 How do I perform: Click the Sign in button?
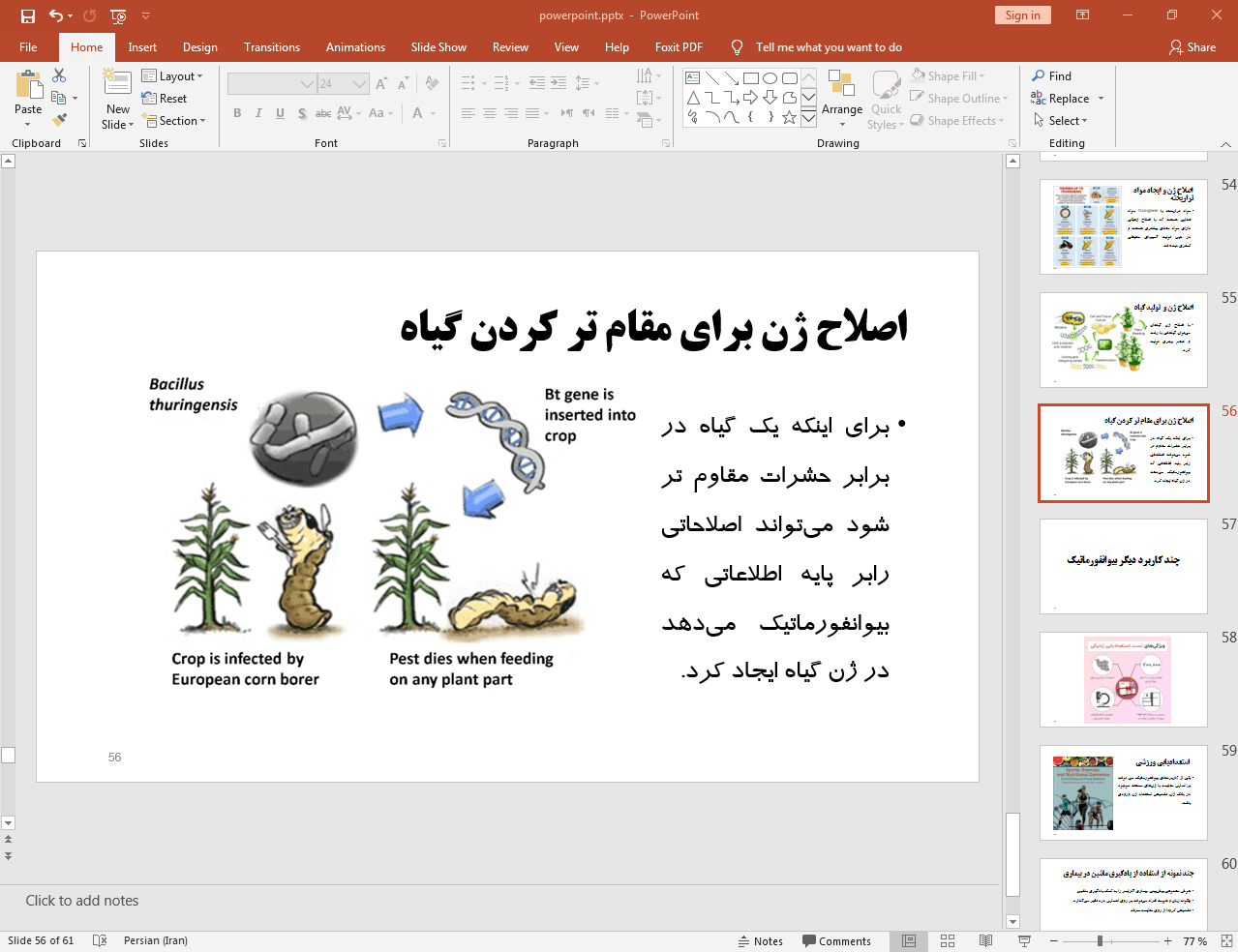point(1022,15)
